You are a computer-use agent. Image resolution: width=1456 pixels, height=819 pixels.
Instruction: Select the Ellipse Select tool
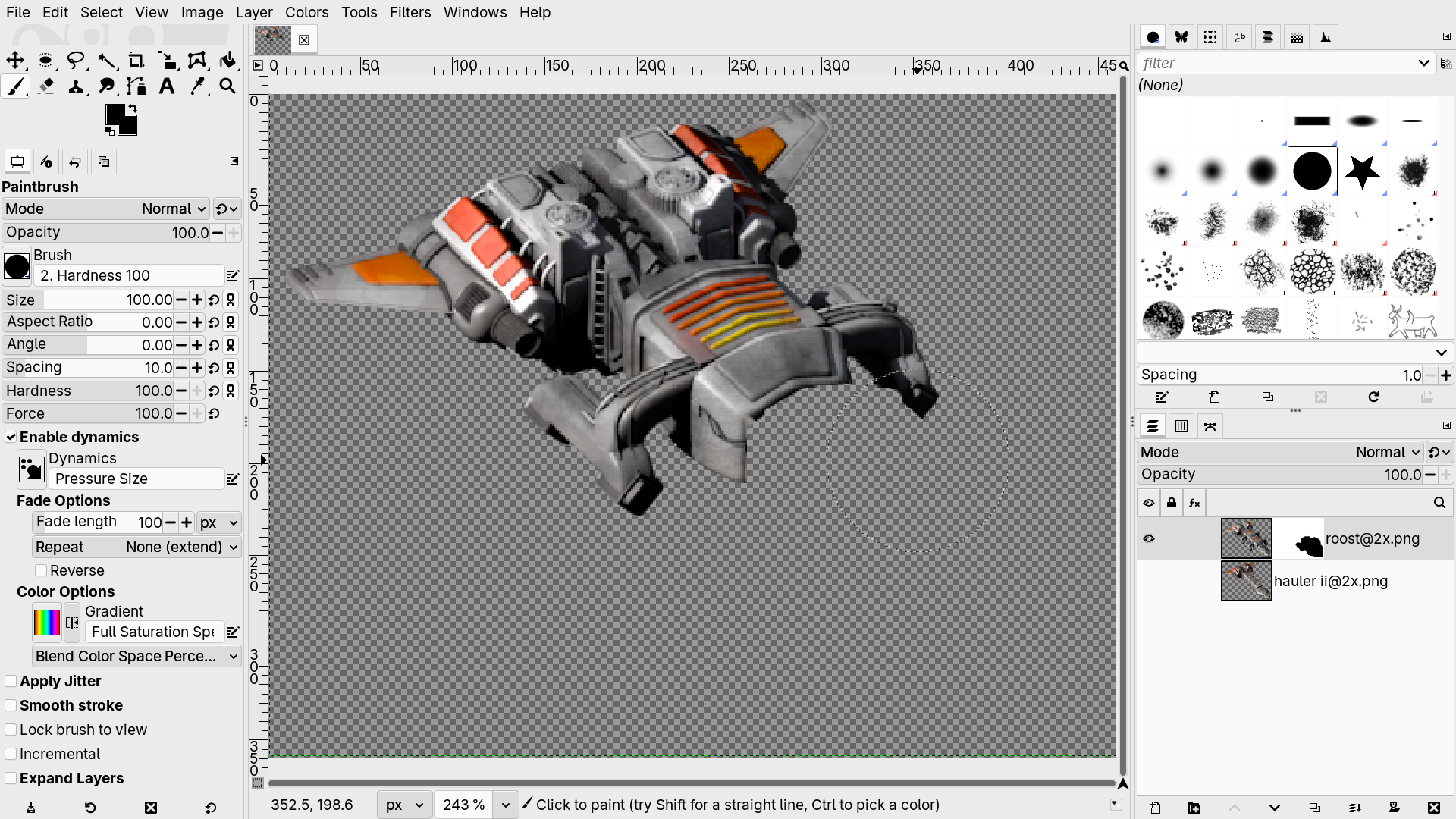point(45,61)
